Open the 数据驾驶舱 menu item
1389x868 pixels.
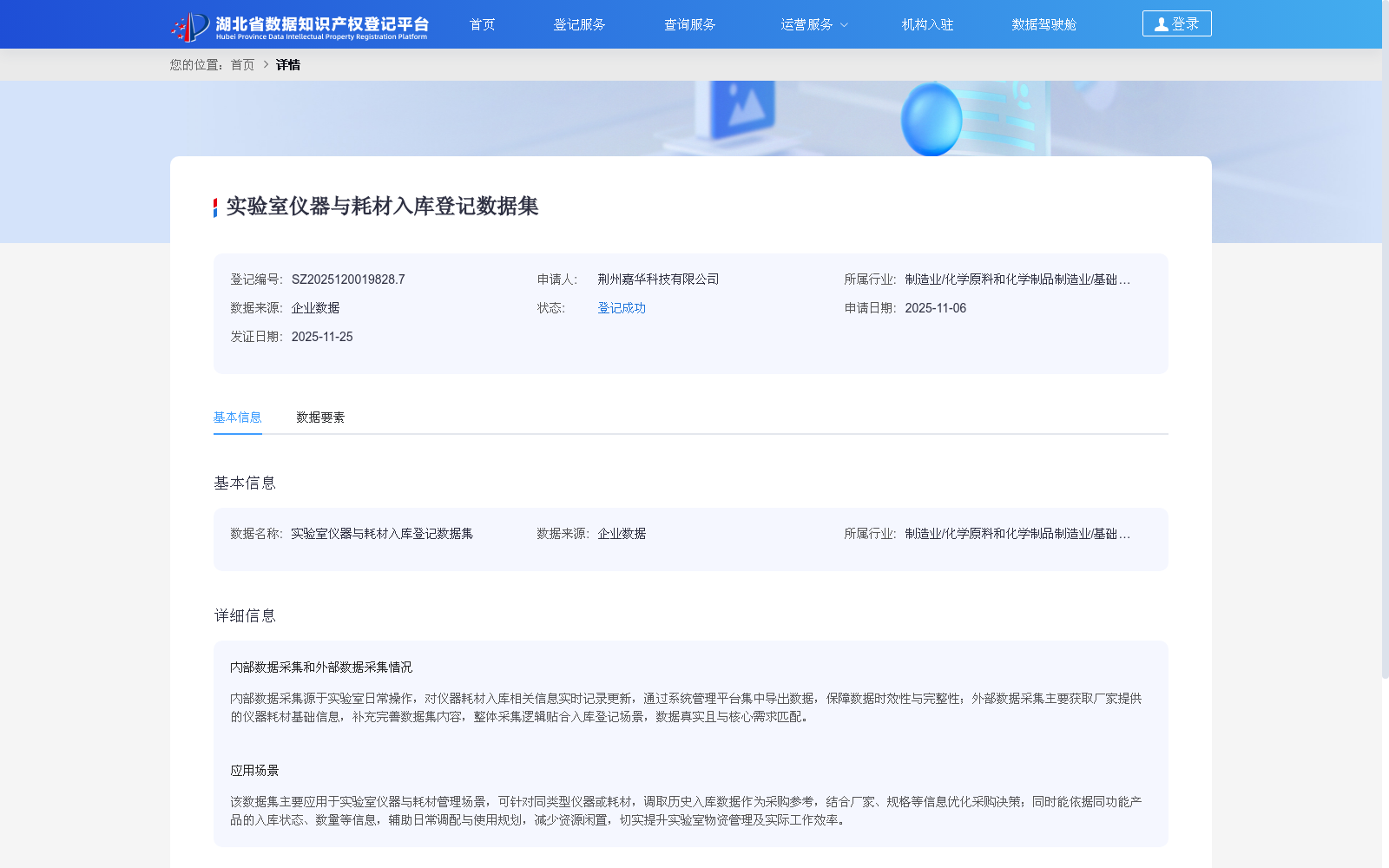(x=1043, y=24)
